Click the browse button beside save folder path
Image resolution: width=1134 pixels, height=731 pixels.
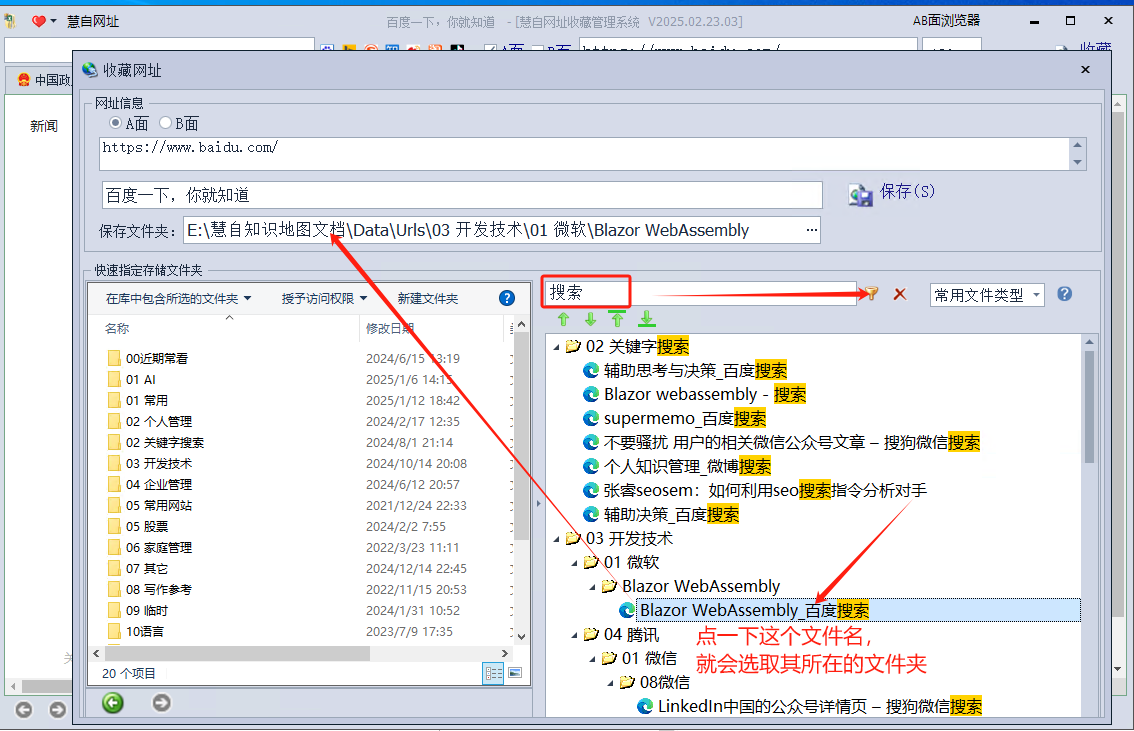coord(811,231)
